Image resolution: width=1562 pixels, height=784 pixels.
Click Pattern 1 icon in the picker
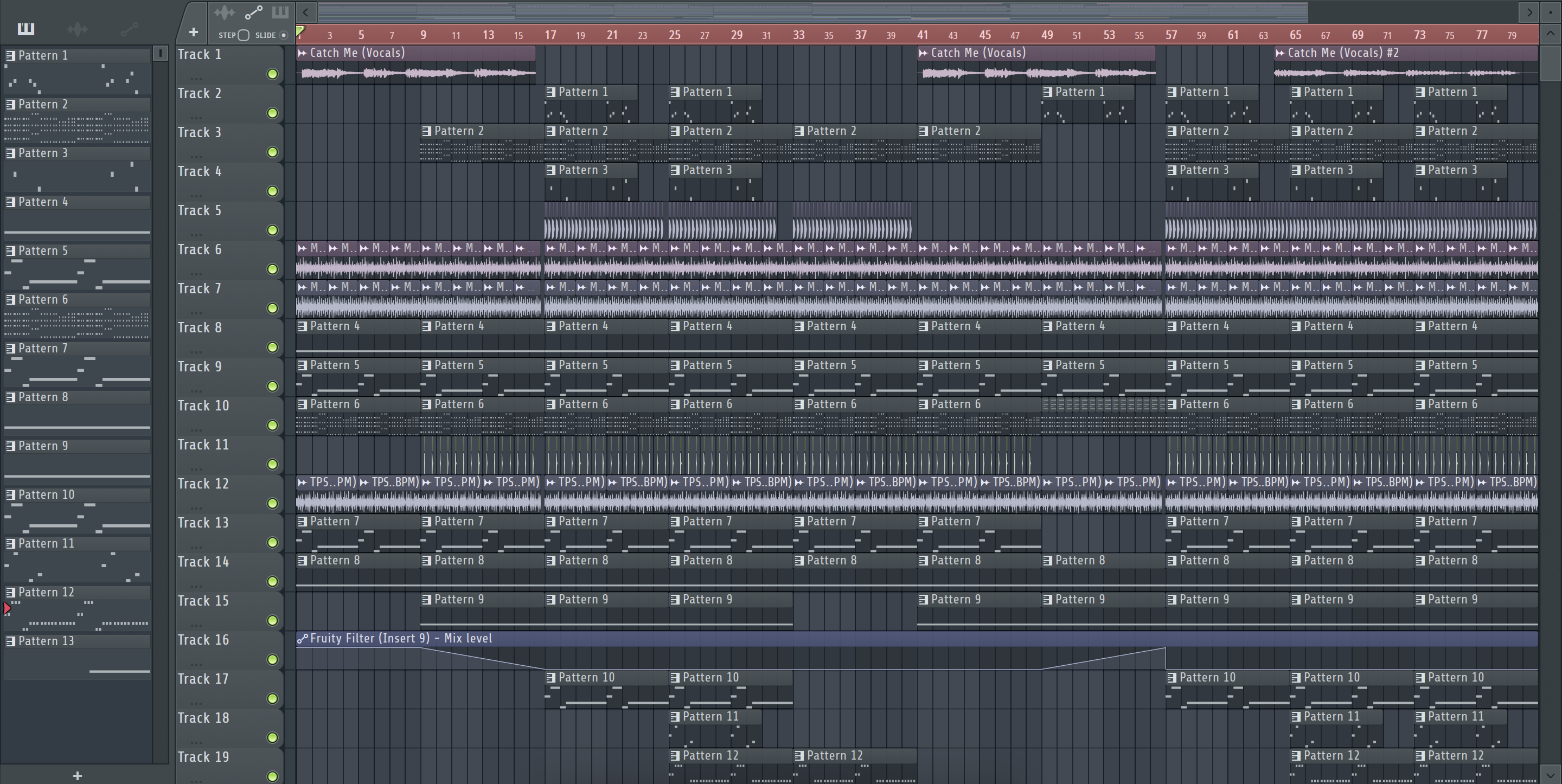(10, 56)
